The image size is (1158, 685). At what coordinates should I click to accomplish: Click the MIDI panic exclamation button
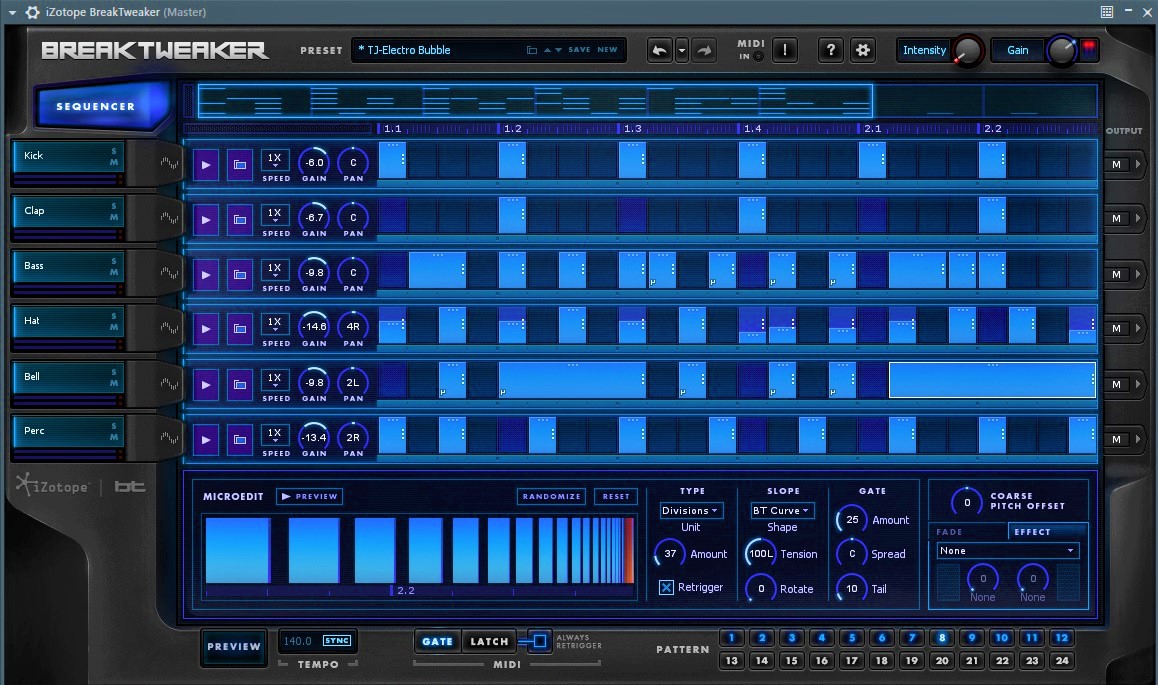pos(785,50)
